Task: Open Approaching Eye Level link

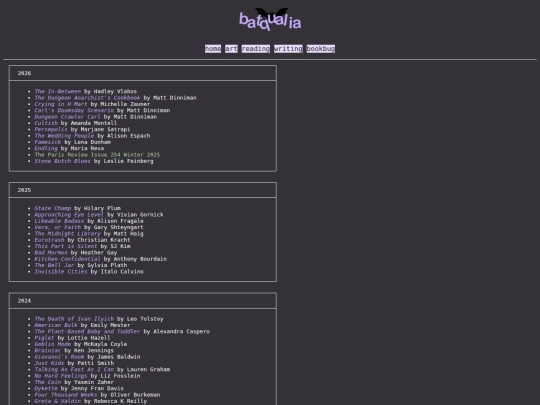Action: (69, 215)
